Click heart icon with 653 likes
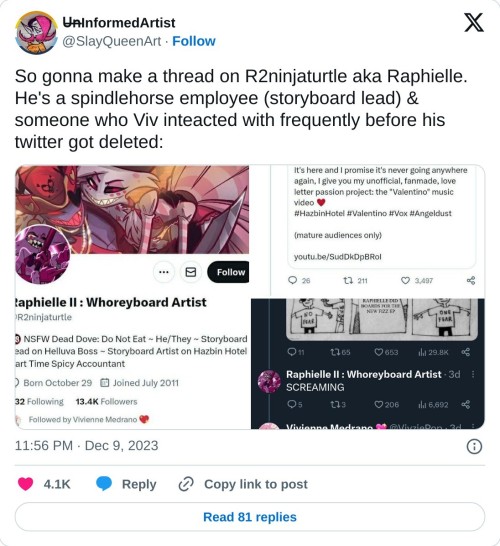Viewport: 500px width, 546px height. [379, 352]
